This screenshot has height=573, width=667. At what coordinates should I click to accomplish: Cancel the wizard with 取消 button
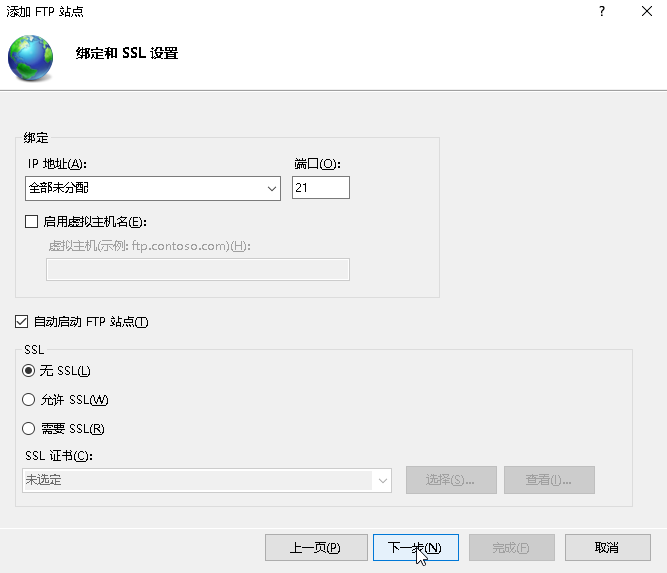[607, 547]
